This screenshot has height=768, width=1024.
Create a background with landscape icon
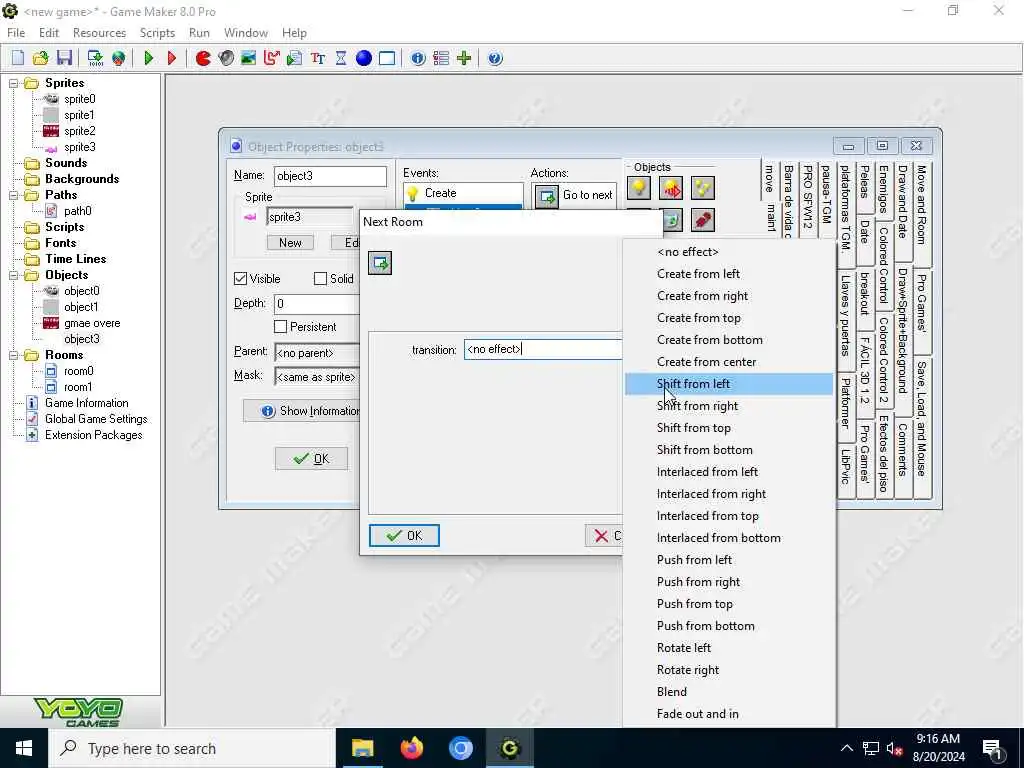pos(248,58)
